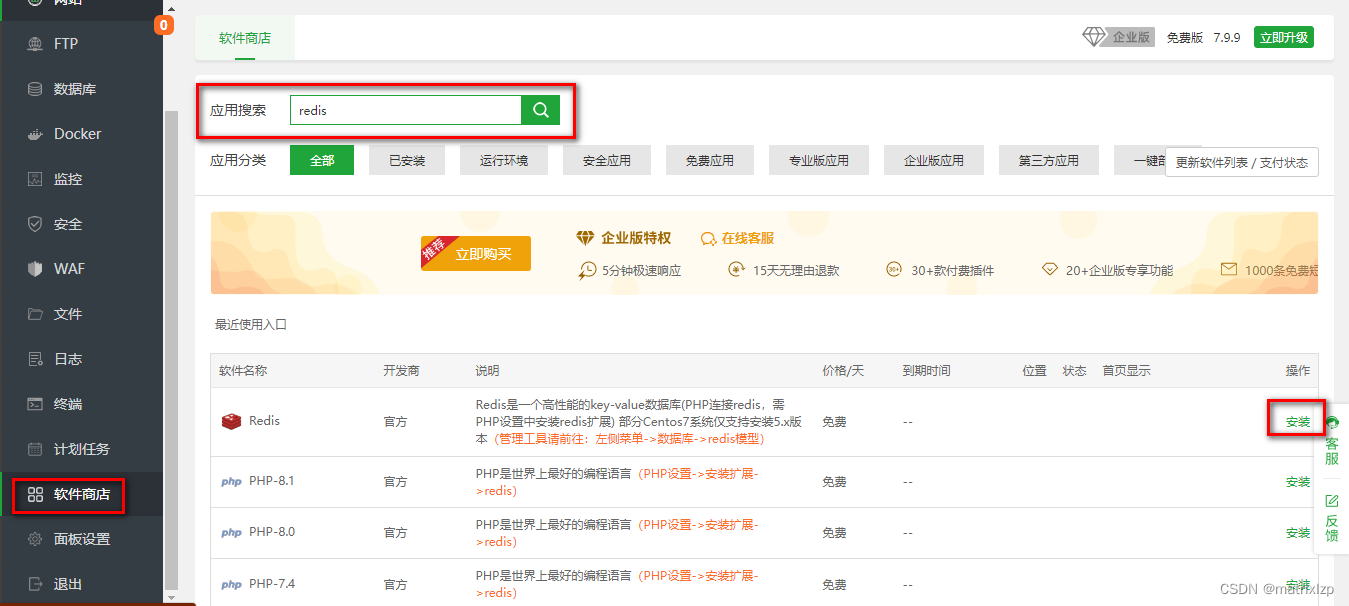Select the 第三方应用 category filter
Viewport: 1349px width, 606px height.
click(1049, 160)
